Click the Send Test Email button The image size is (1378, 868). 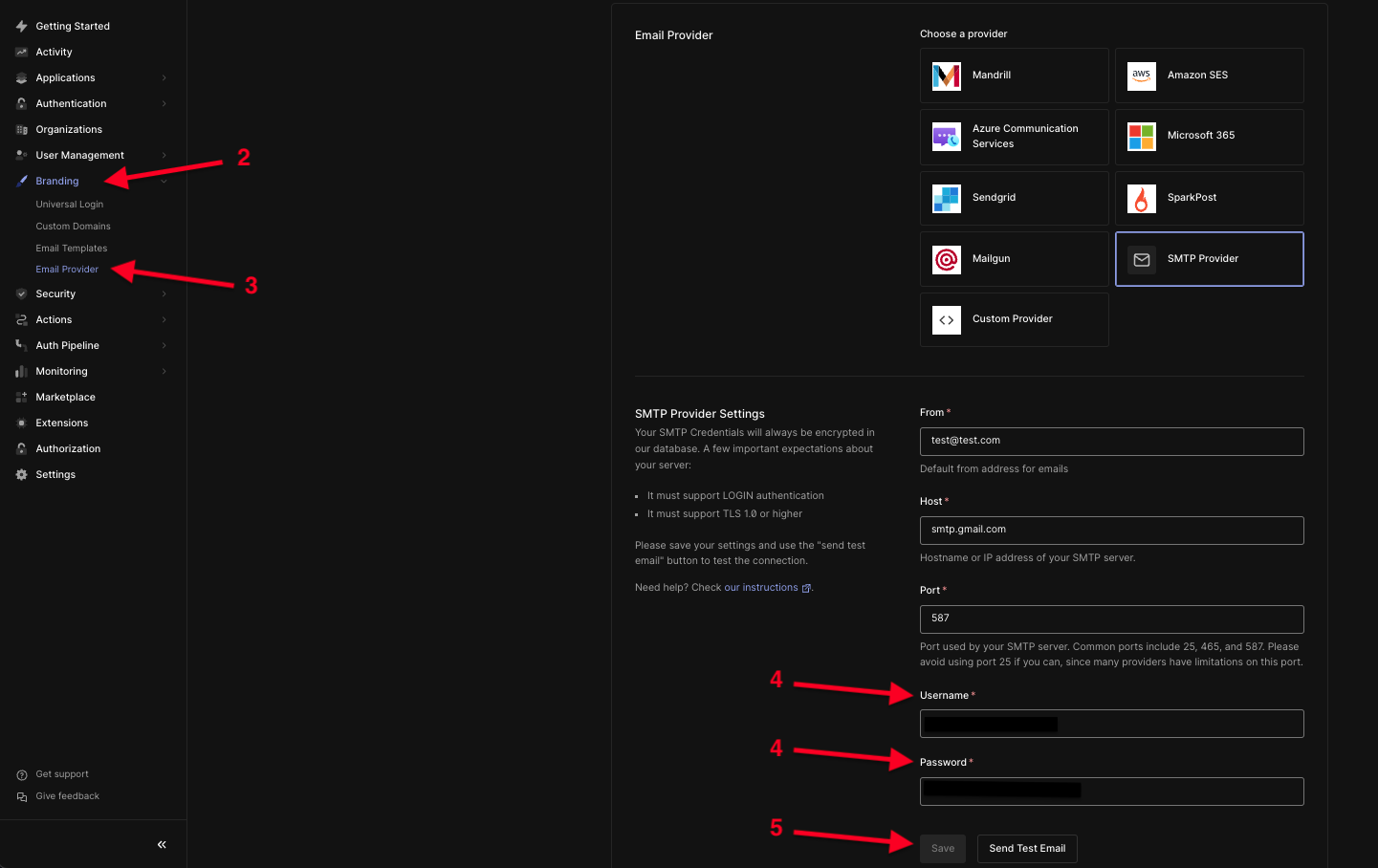(x=1027, y=849)
